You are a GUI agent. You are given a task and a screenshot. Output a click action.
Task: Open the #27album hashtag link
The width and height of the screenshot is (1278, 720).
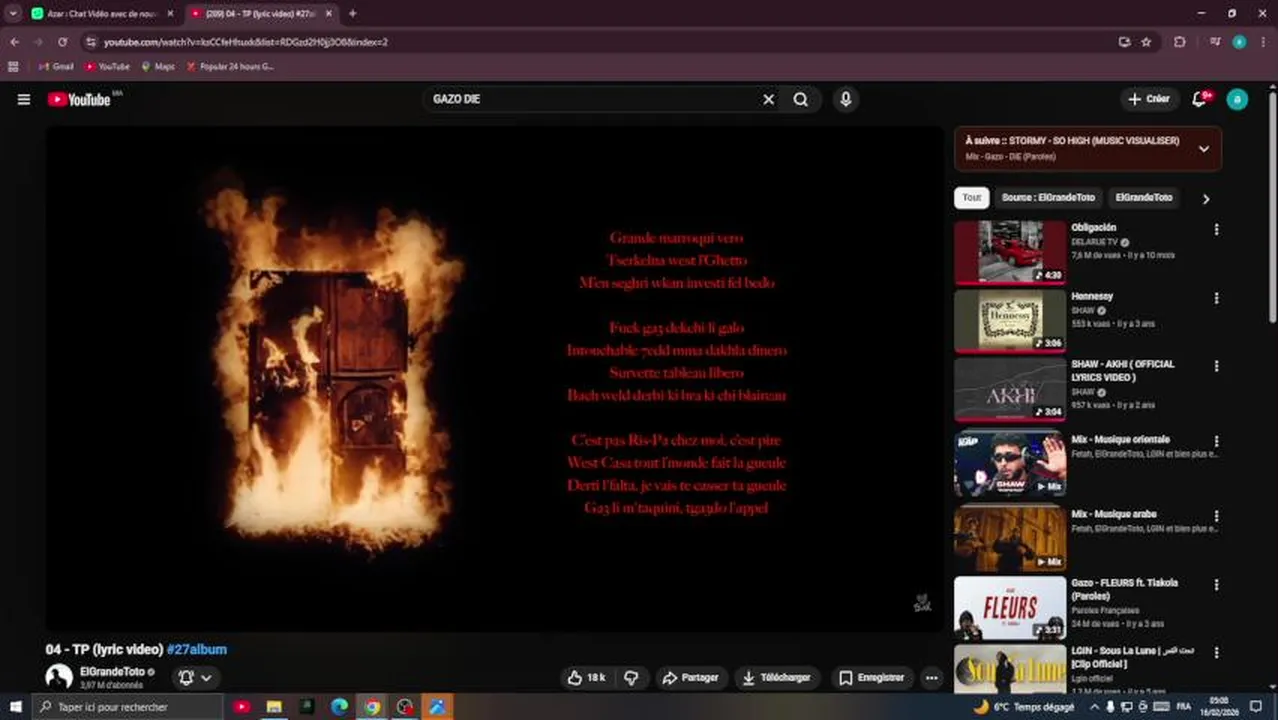pos(197,649)
